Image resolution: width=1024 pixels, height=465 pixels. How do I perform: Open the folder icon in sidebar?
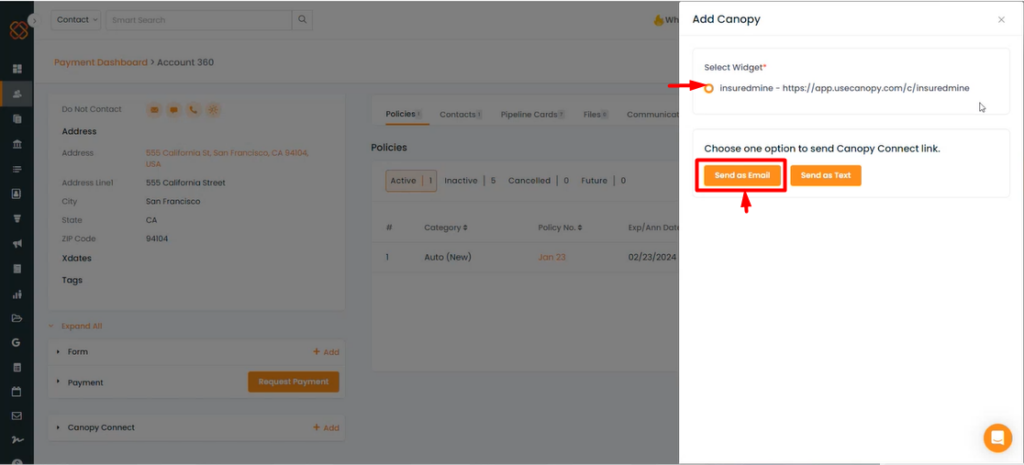[18, 318]
